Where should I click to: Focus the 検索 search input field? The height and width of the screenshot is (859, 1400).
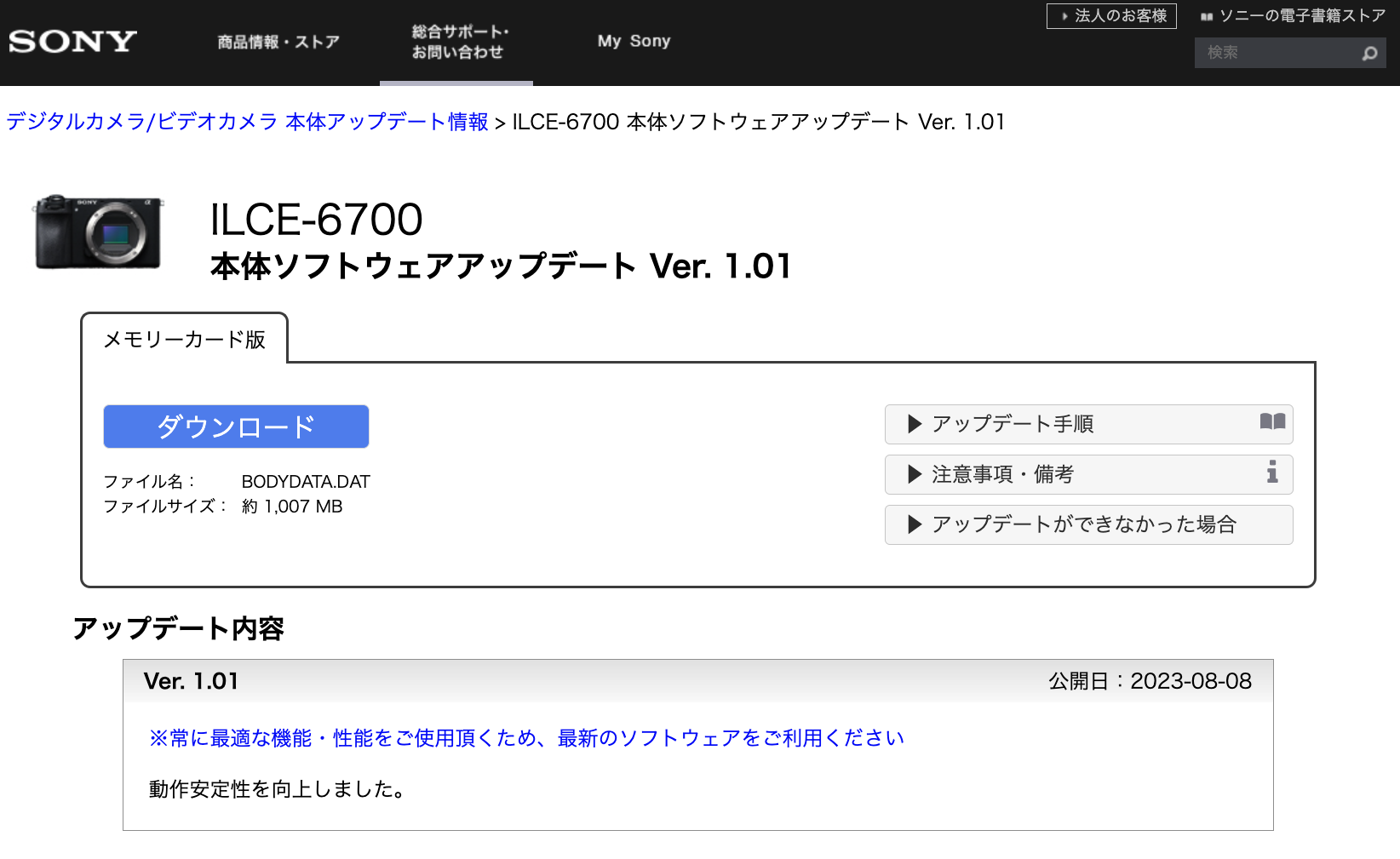click(1277, 53)
